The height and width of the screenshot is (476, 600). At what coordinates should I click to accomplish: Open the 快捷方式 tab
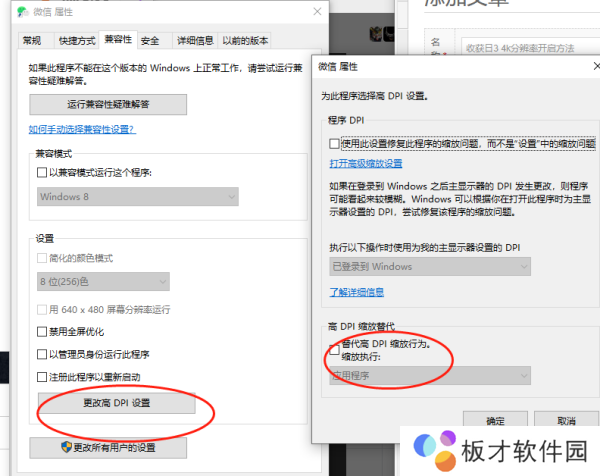77,41
